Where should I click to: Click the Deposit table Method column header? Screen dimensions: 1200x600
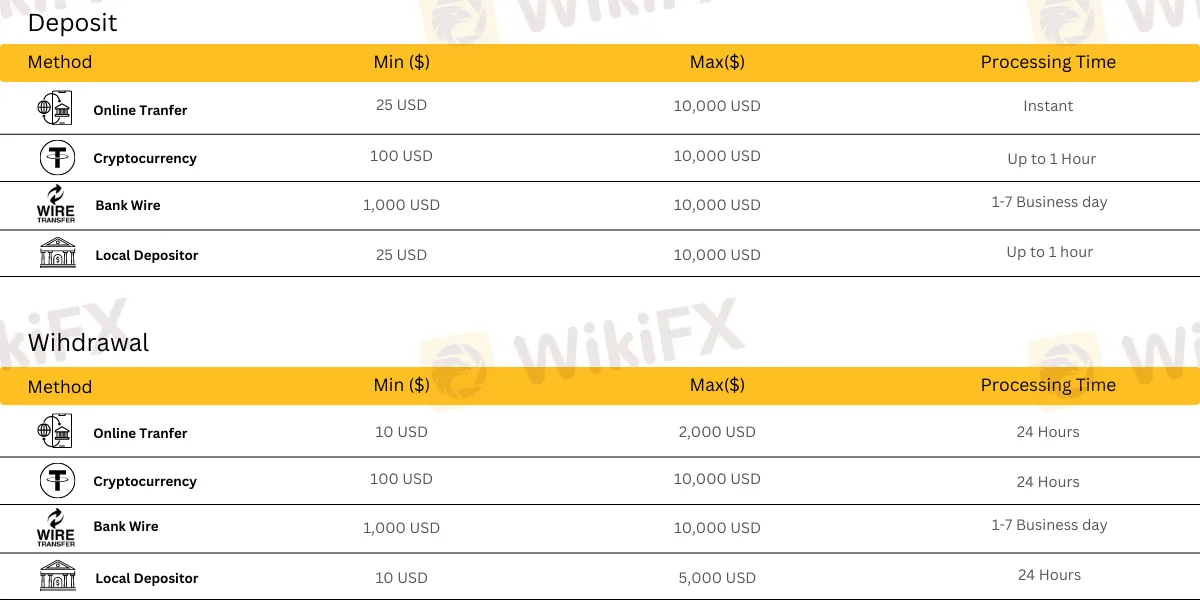click(x=60, y=62)
